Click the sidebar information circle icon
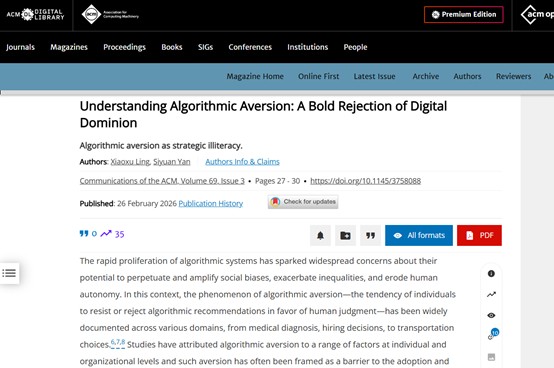The height and width of the screenshot is (368, 554). click(491, 273)
